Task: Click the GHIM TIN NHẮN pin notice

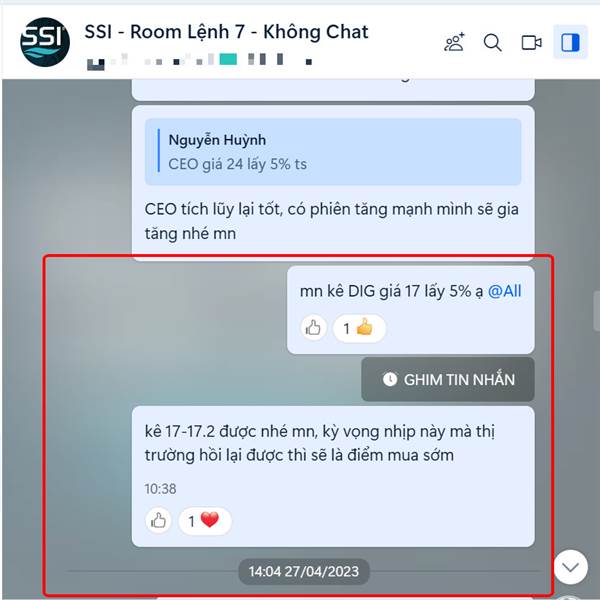Action: [448, 379]
